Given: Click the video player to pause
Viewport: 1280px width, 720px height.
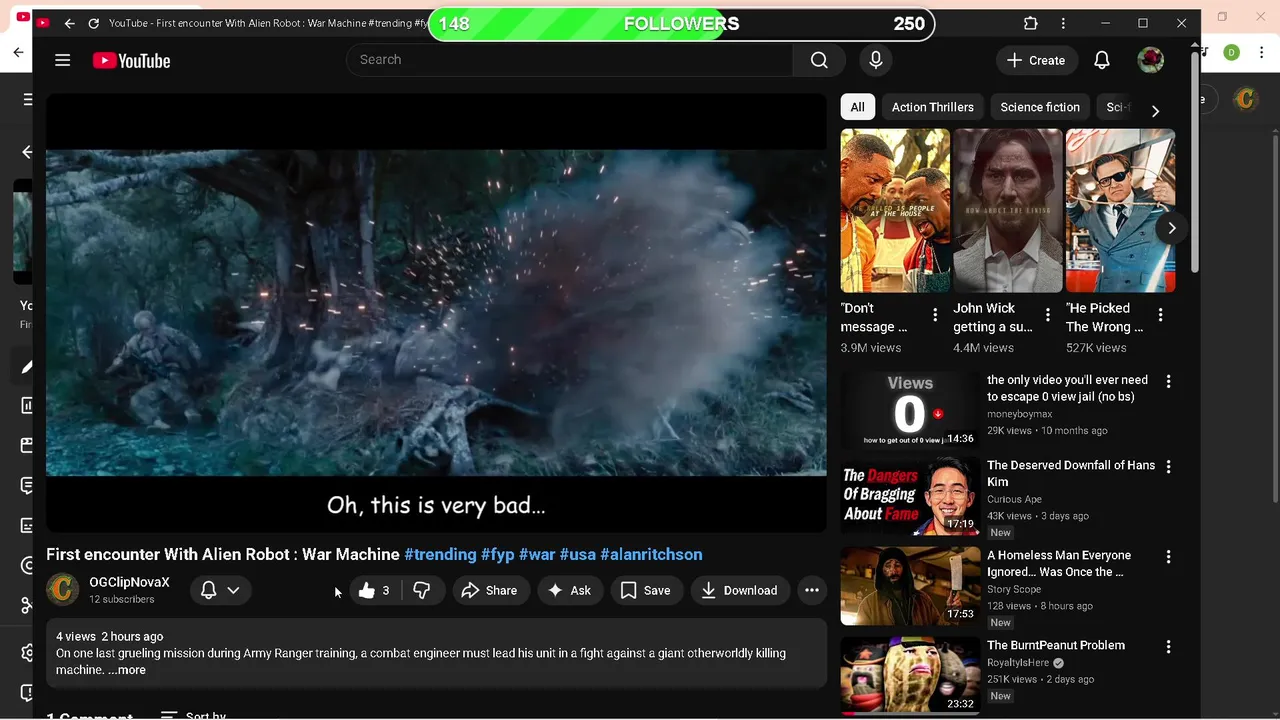Looking at the screenshot, I should coord(436,312).
